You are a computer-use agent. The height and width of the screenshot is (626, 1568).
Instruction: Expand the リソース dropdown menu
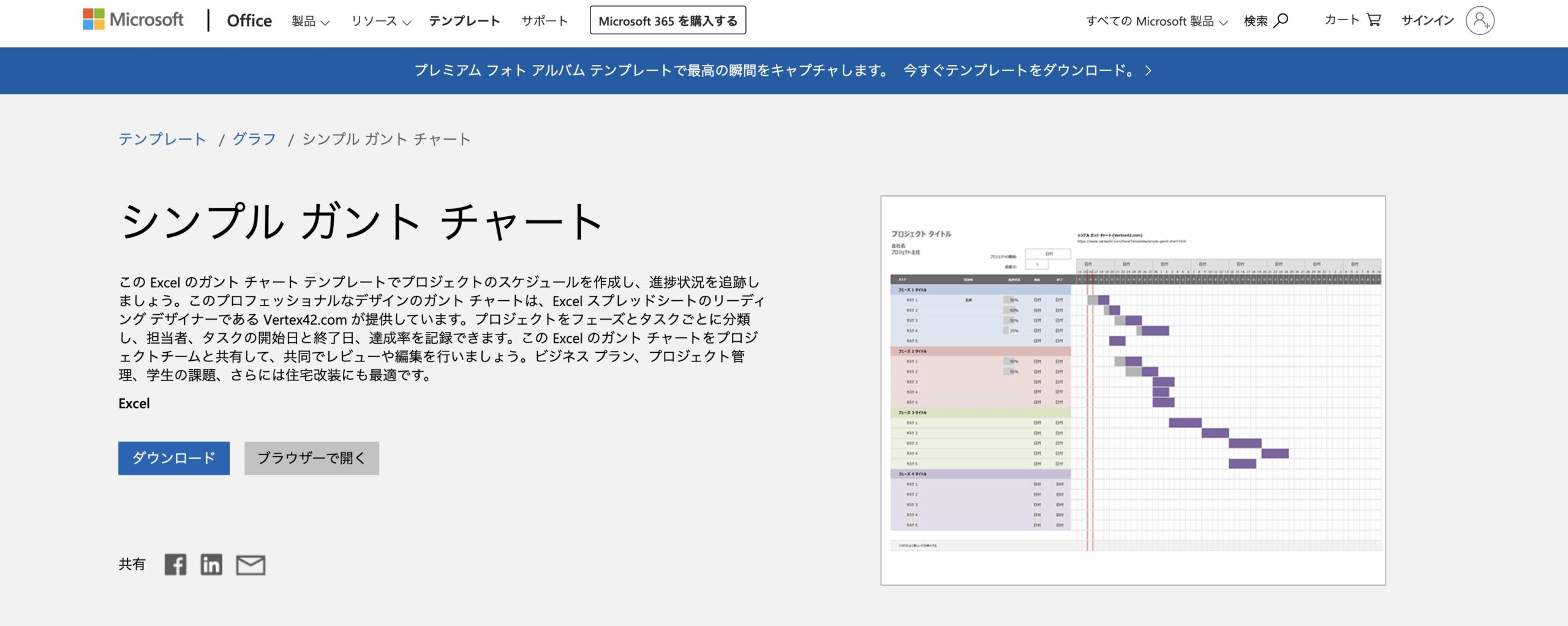[x=381, y=21]
